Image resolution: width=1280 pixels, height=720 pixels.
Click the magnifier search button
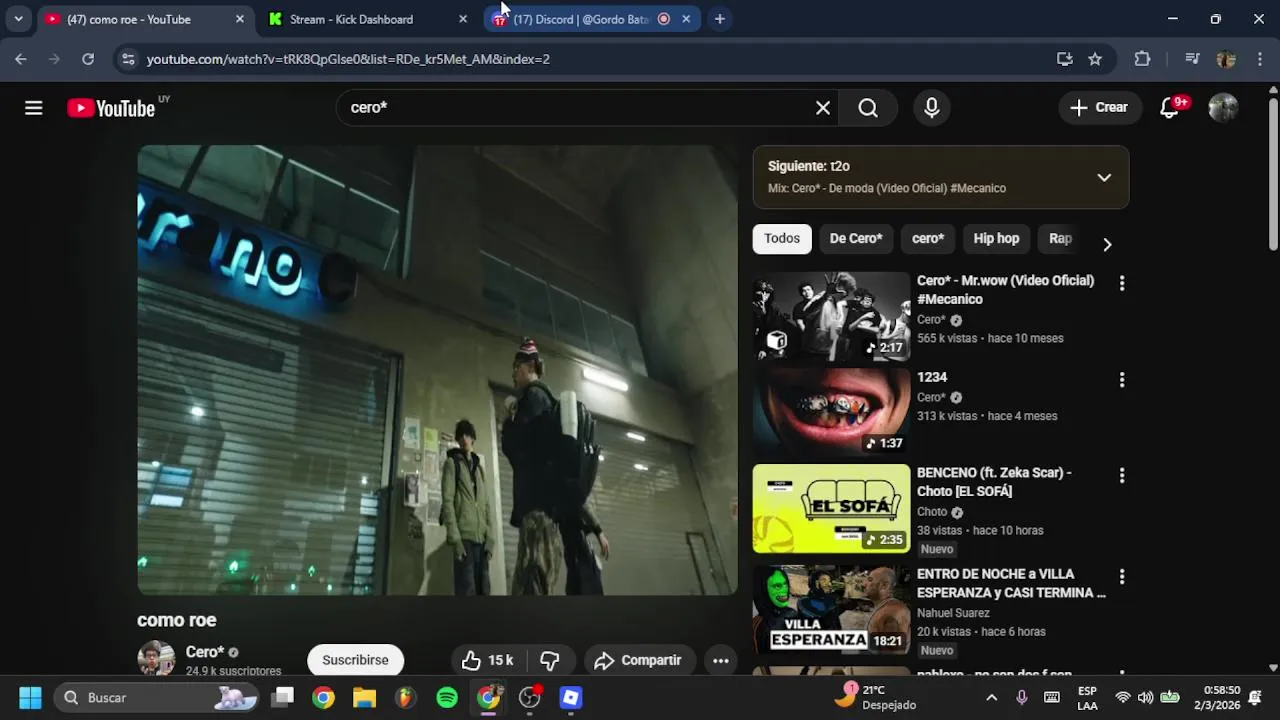click(868, 108)
